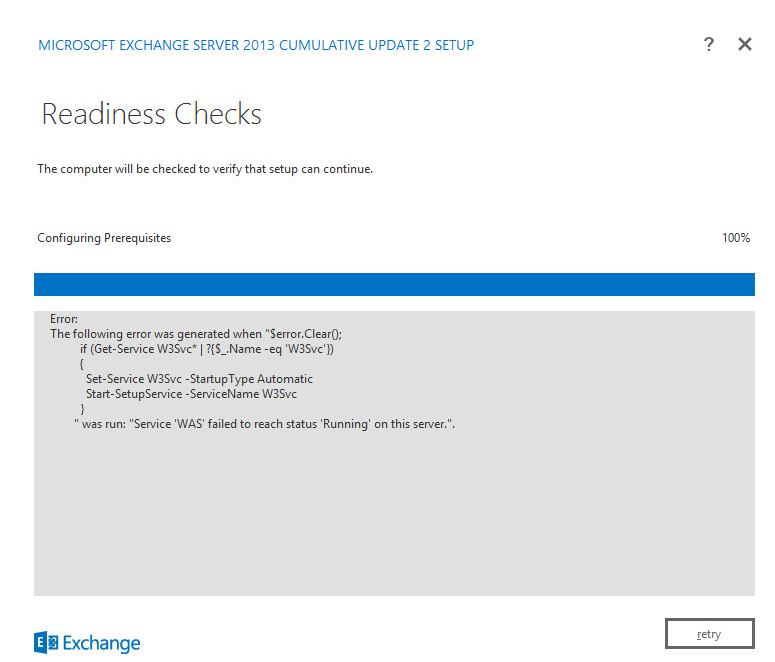Click the '100%' progress value
The width and height of the screenshot is (775, 662).
(736, 238)
